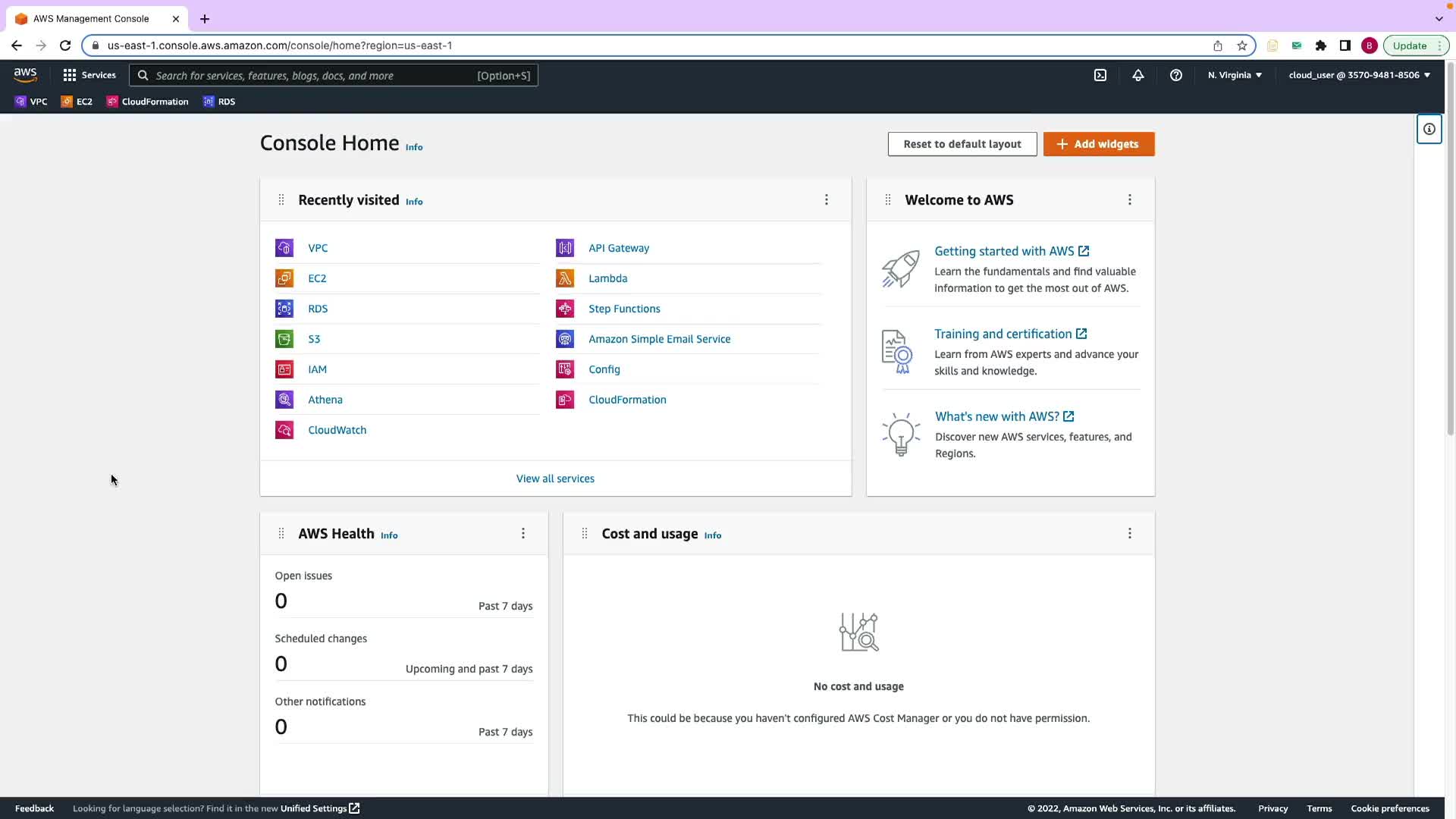Open the AWS CloudShell icon
Screen dimensions: 1456x819
click(x=1100, y=75)
